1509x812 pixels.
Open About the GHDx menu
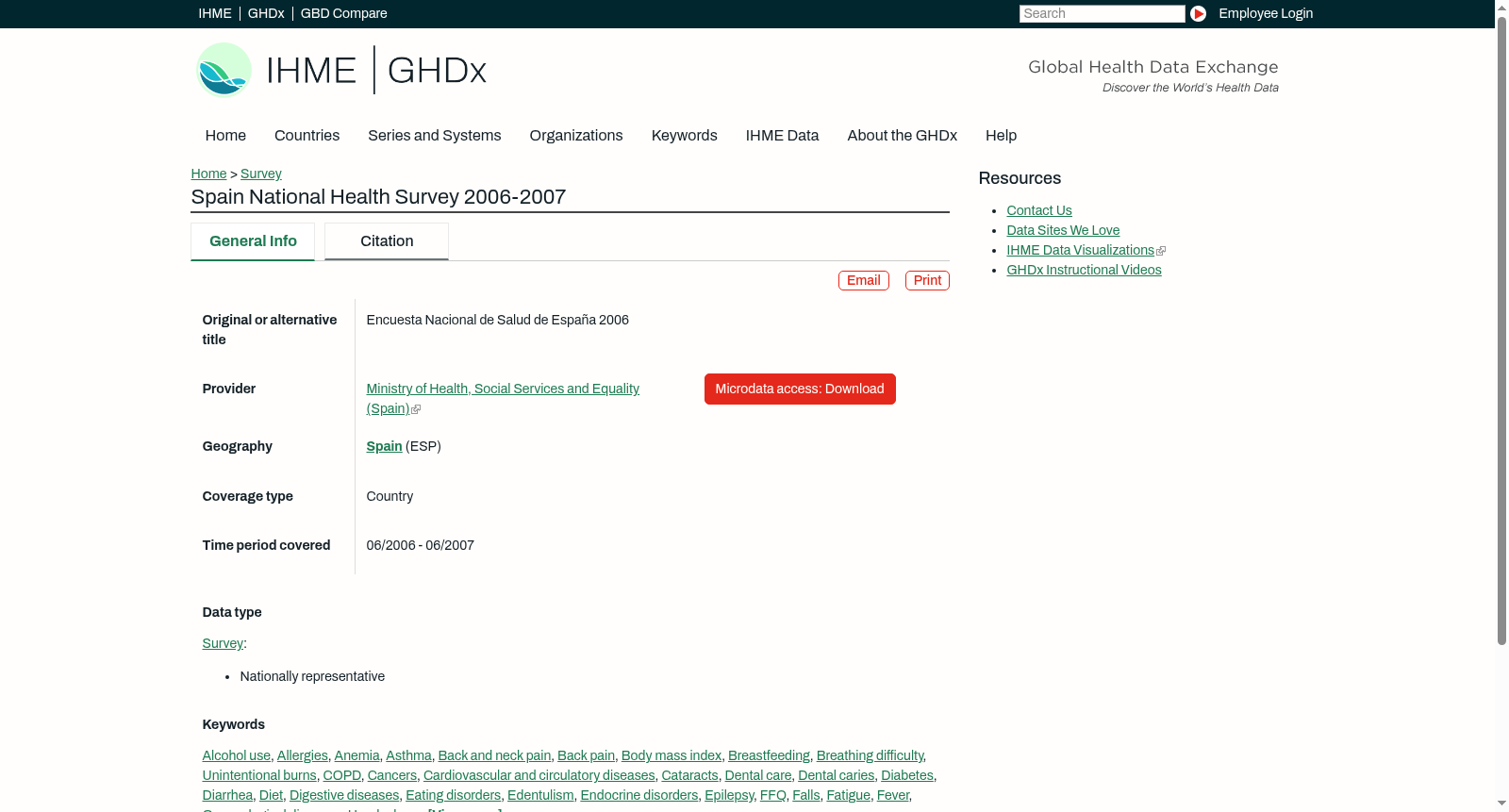pyautogui.click(x=903, y=136)
